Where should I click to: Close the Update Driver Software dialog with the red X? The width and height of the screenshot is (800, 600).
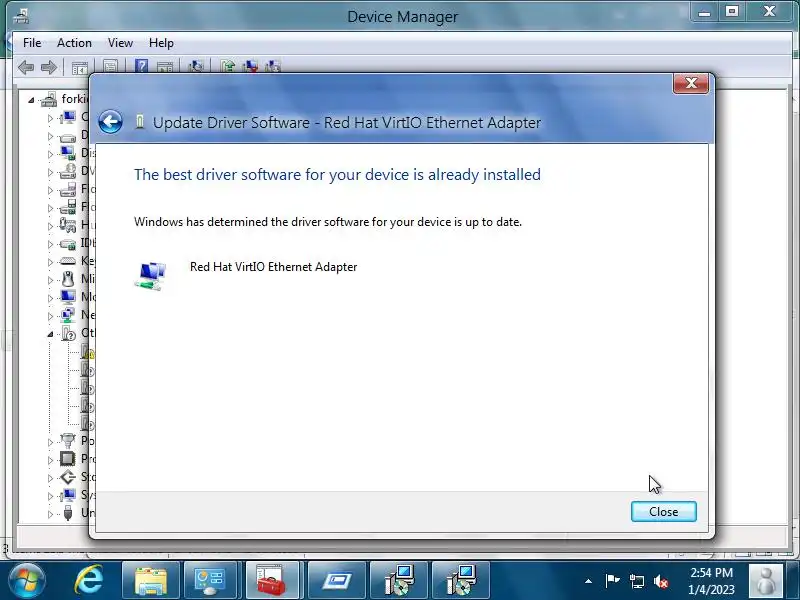(691, 83)
